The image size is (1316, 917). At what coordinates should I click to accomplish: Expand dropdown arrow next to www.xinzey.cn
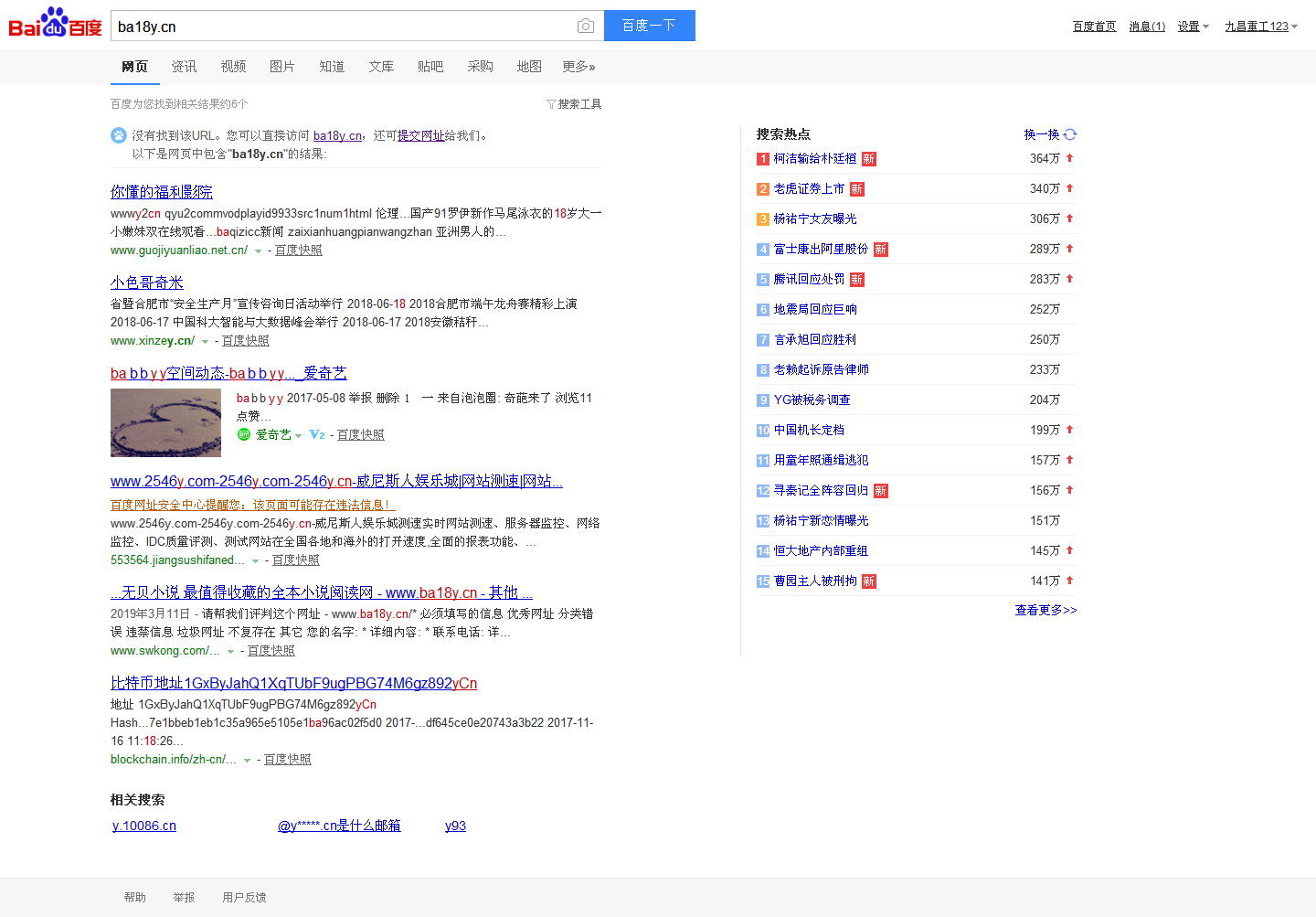[x=205, y=342]
